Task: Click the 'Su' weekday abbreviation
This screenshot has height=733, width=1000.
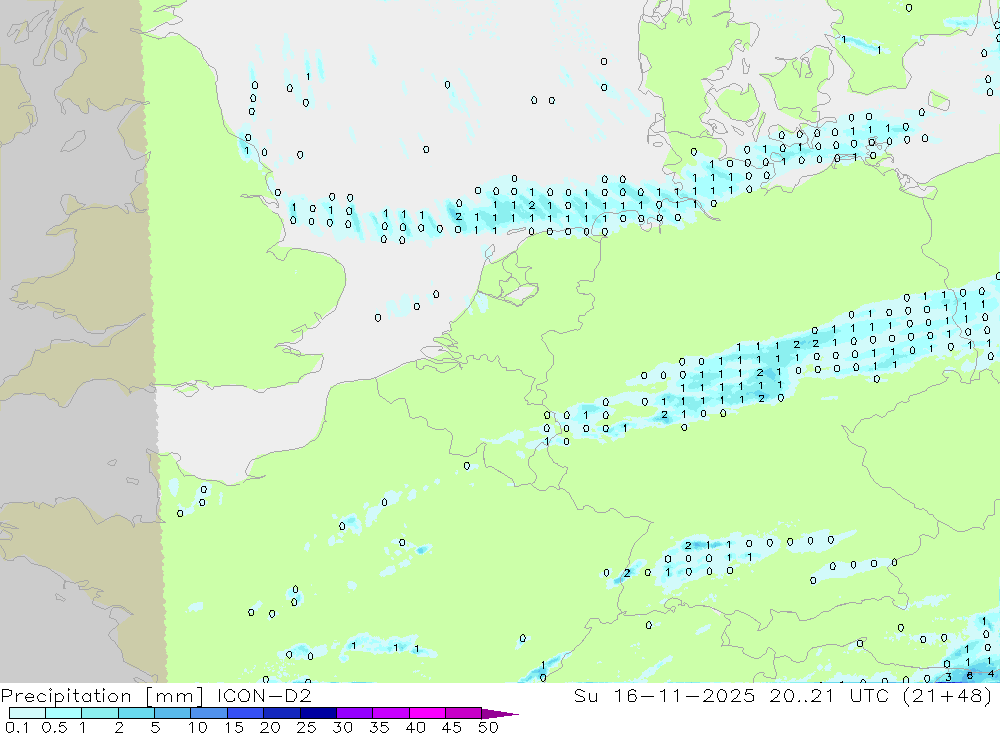Action: coord(585,695)
